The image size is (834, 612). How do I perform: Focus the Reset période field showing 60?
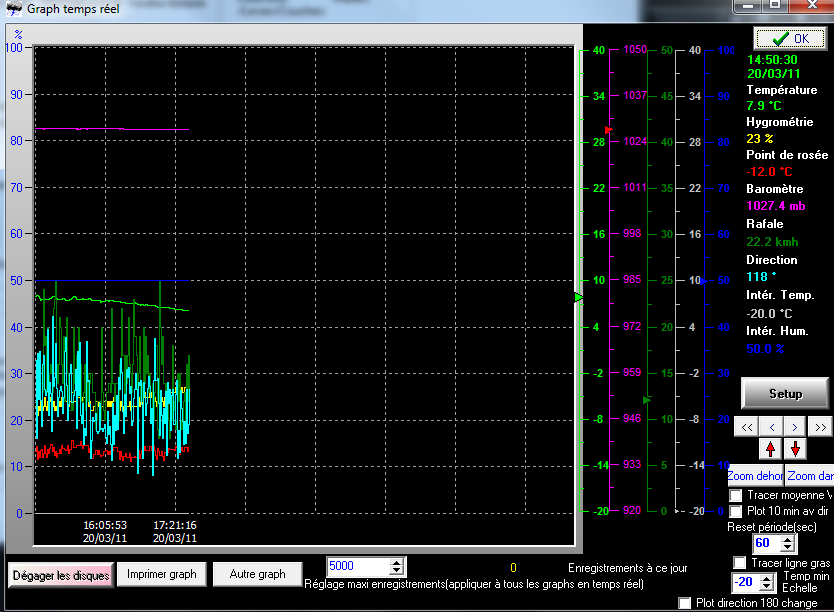coord(766,543)
